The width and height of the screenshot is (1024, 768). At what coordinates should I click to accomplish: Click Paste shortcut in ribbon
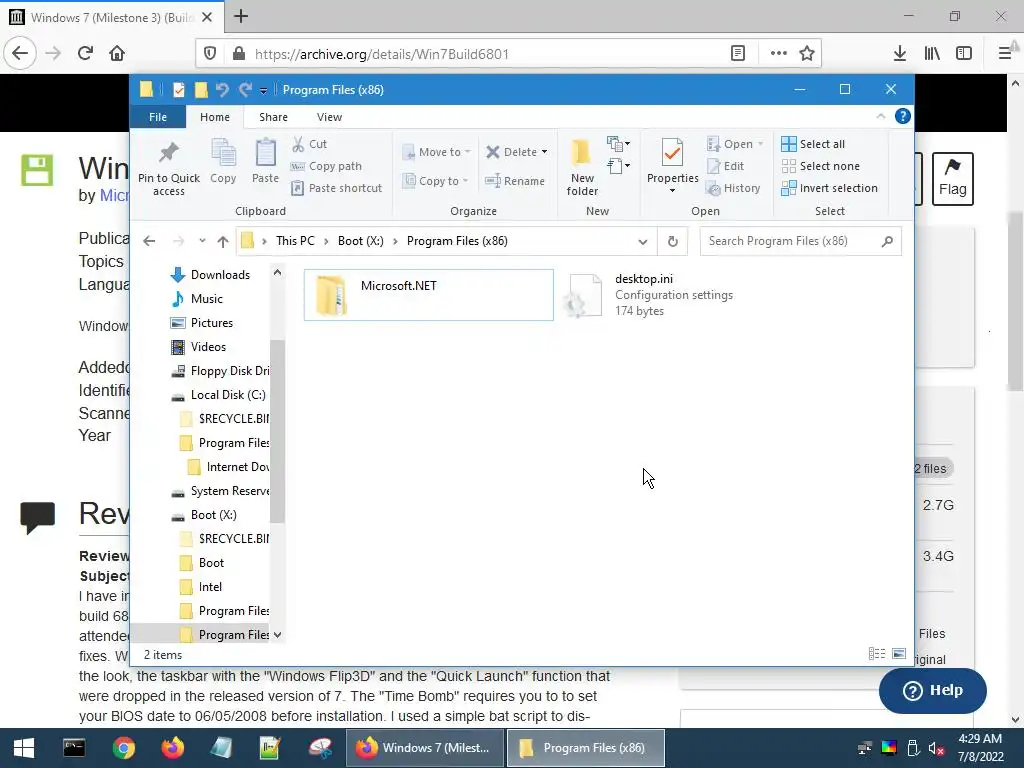[336, 188]
